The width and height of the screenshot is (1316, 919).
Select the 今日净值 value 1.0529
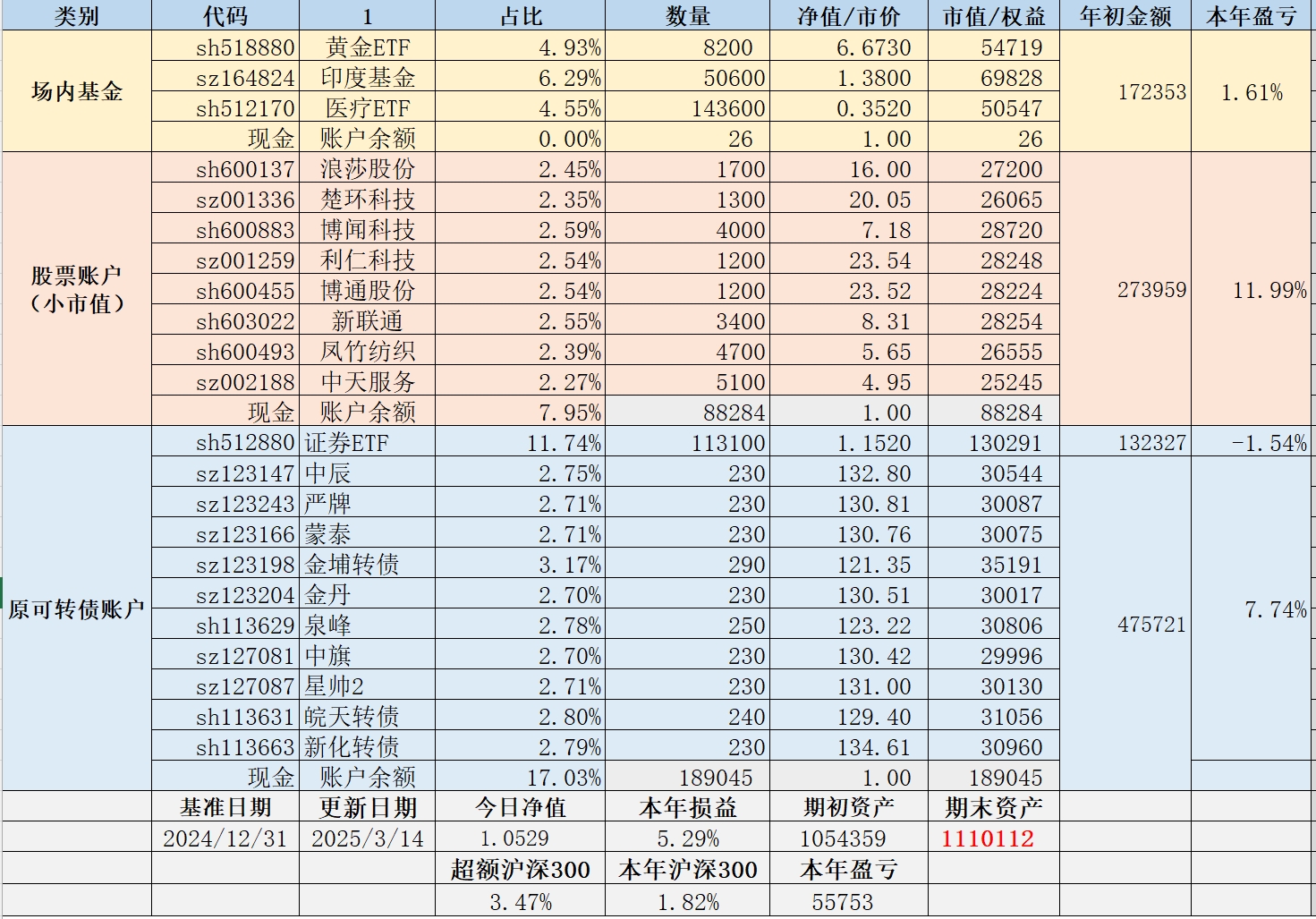(x=521, y=838)
